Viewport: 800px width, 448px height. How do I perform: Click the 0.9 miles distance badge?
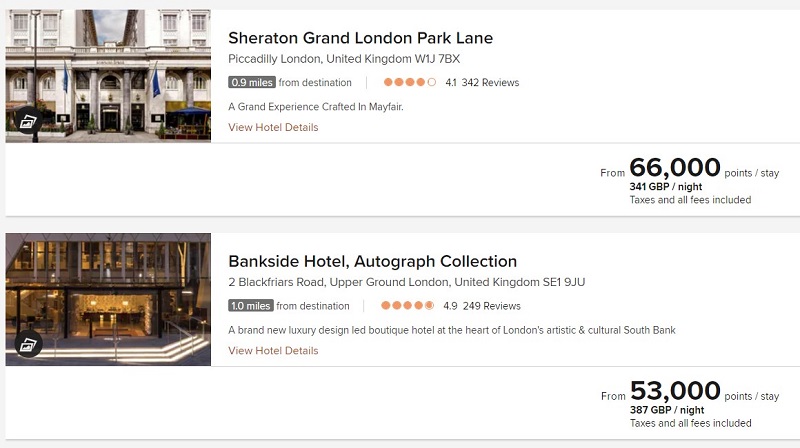pyautogui.click(x=252, y=83)
